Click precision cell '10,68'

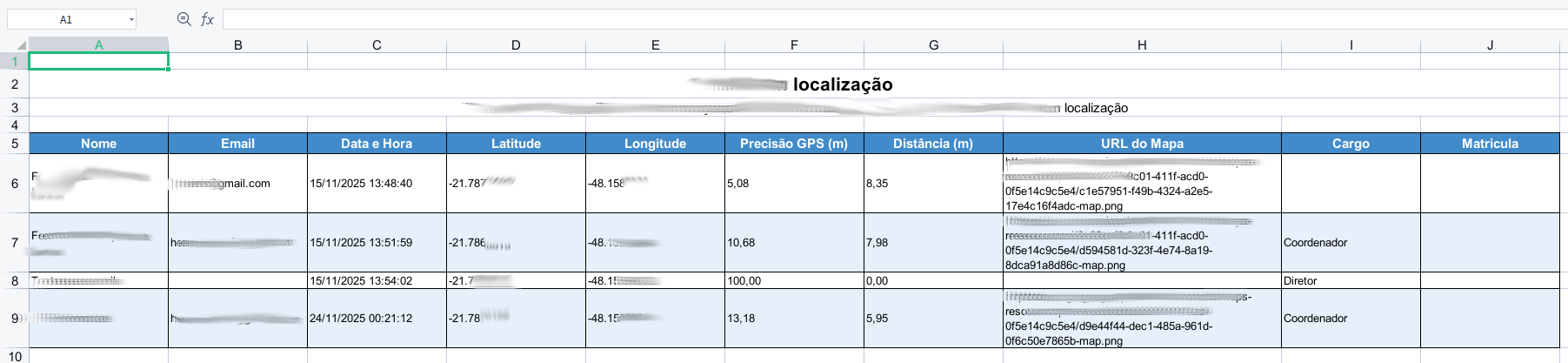[x=794, y=242]
